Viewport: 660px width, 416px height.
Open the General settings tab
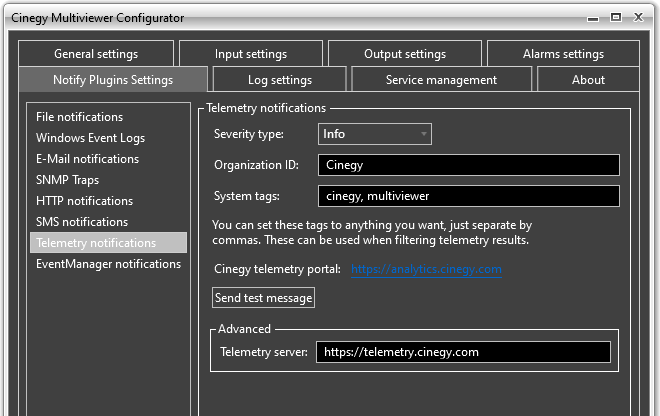pos(96,53)
